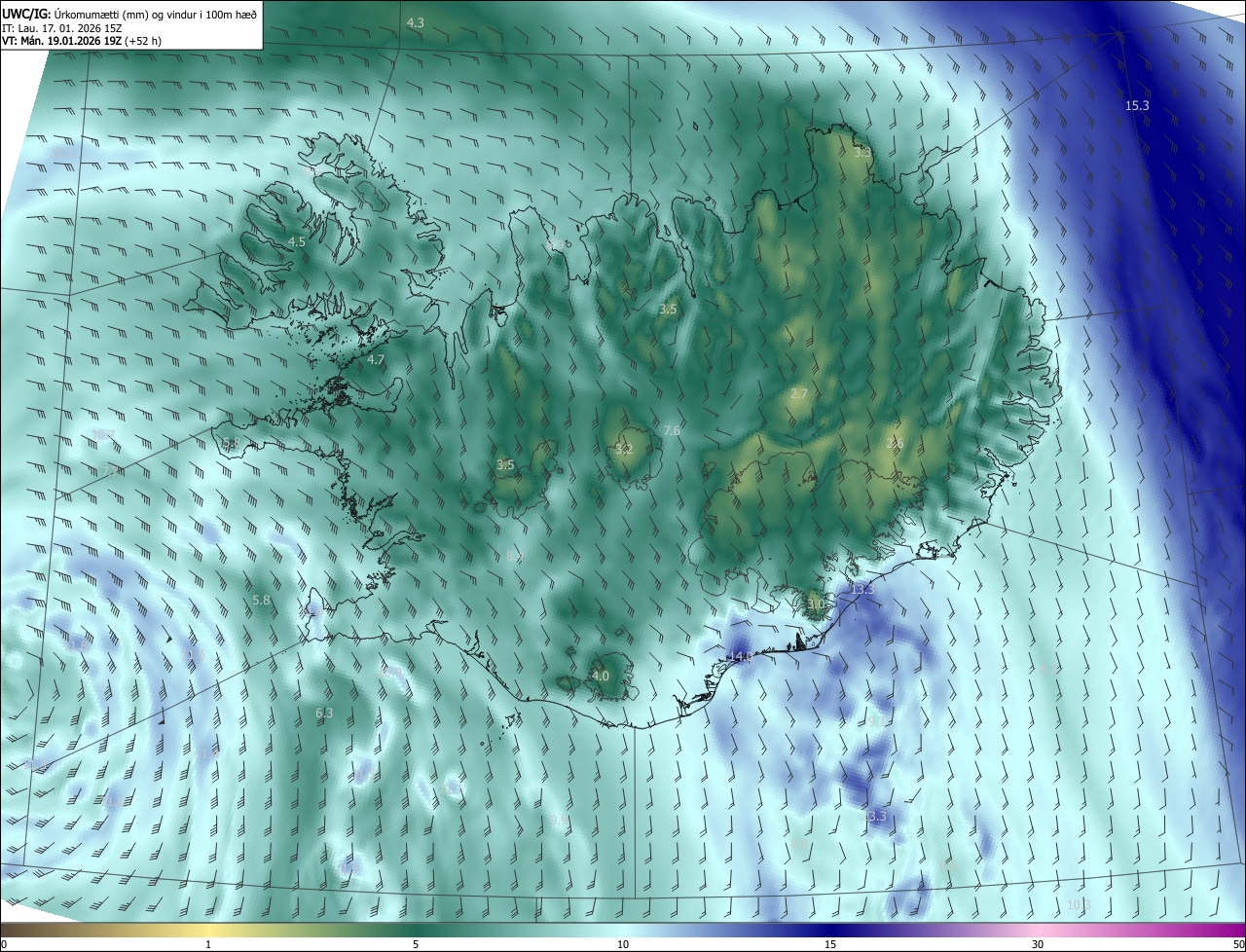Click the 10.3 value near the color bar

click(x=1079, y=904)
